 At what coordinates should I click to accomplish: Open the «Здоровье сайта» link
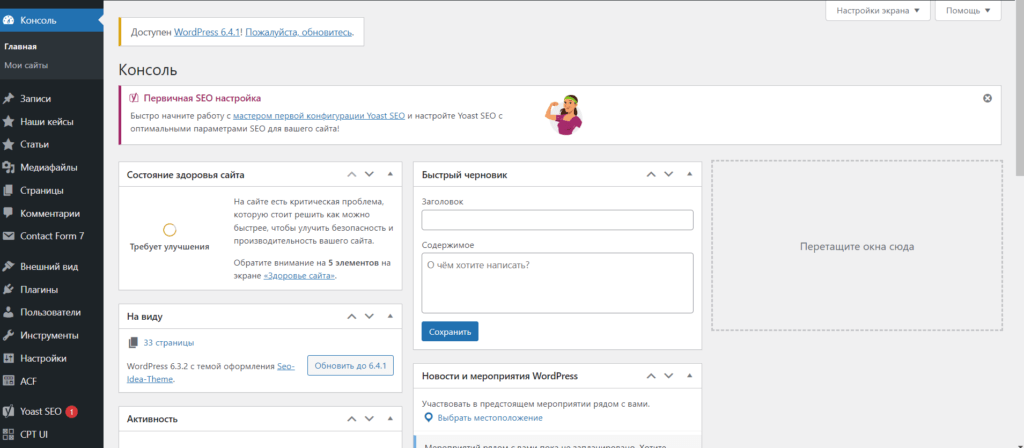coord(299,276)
